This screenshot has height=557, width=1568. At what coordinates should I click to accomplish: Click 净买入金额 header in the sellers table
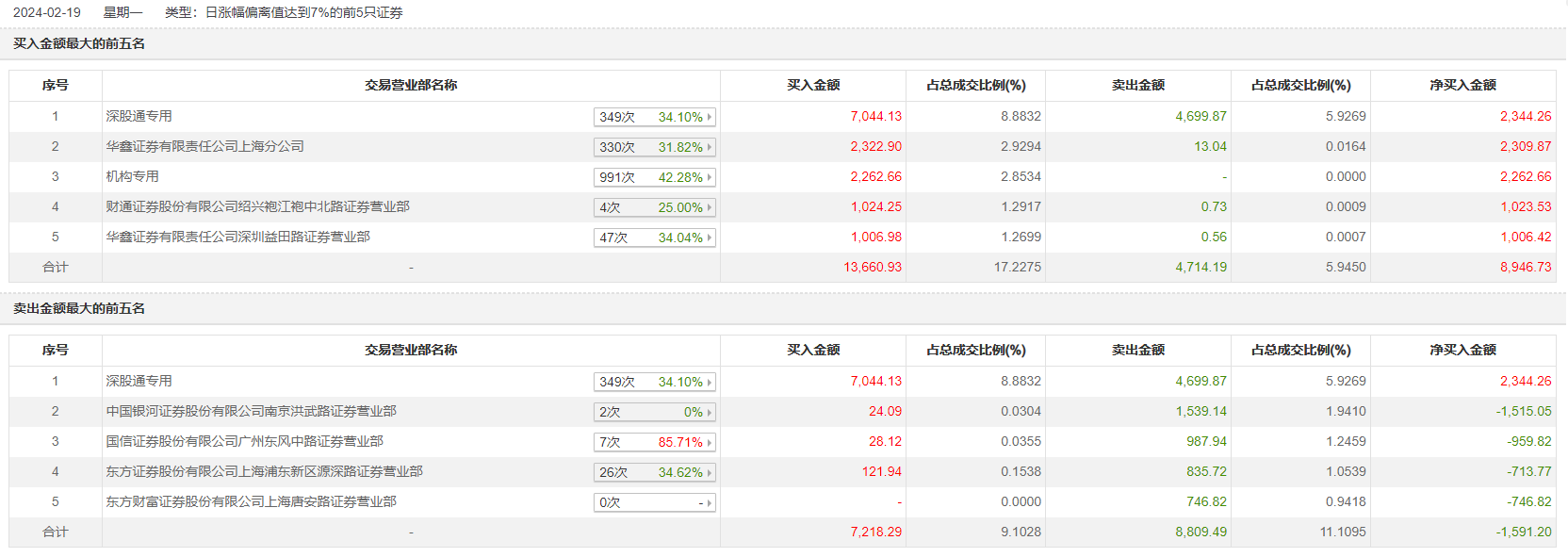(x=1462, y=350)
